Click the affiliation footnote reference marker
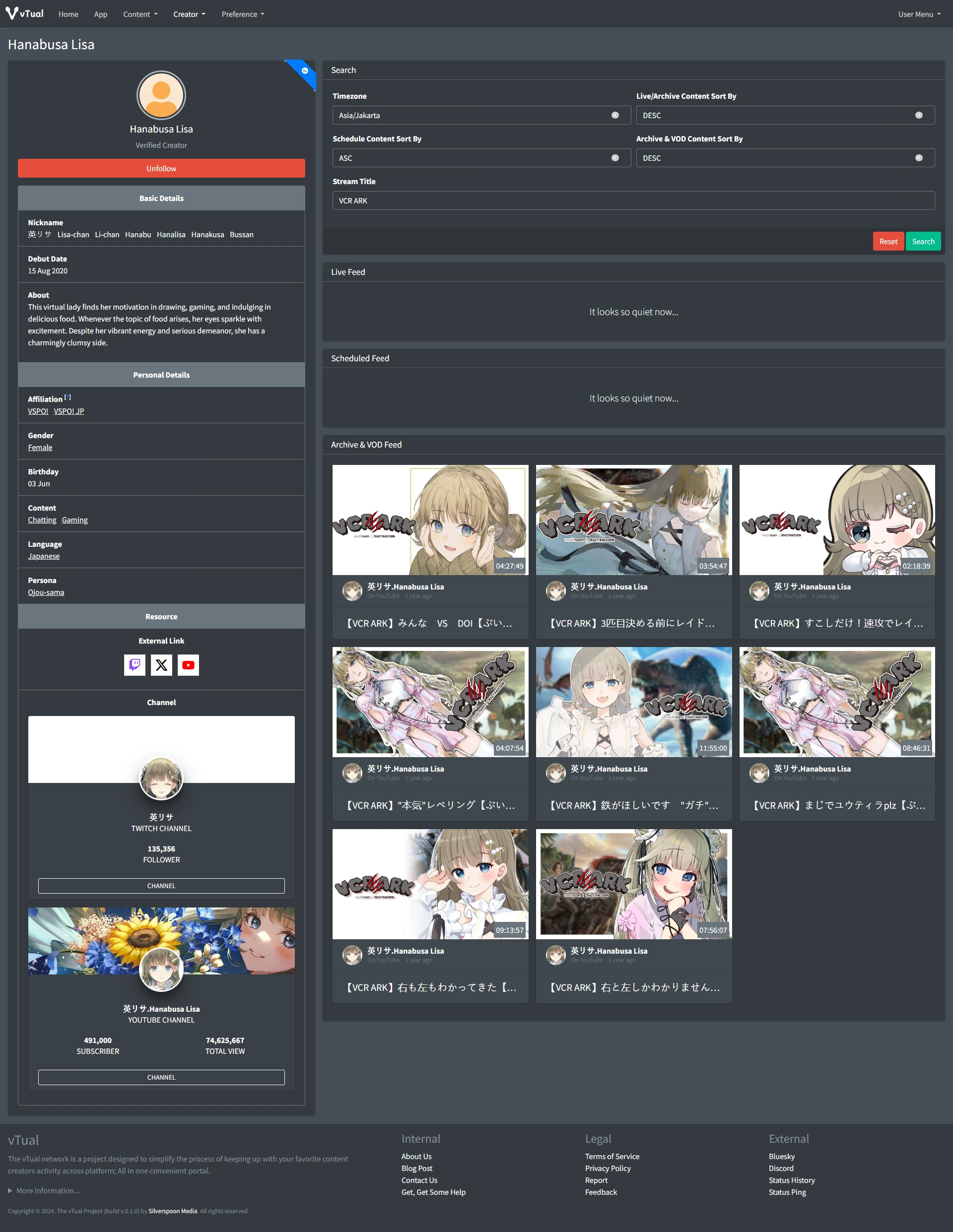Image resolution: width=953 pixels, height=1232 pixels. pyautogui.click(x=68, y=397)
